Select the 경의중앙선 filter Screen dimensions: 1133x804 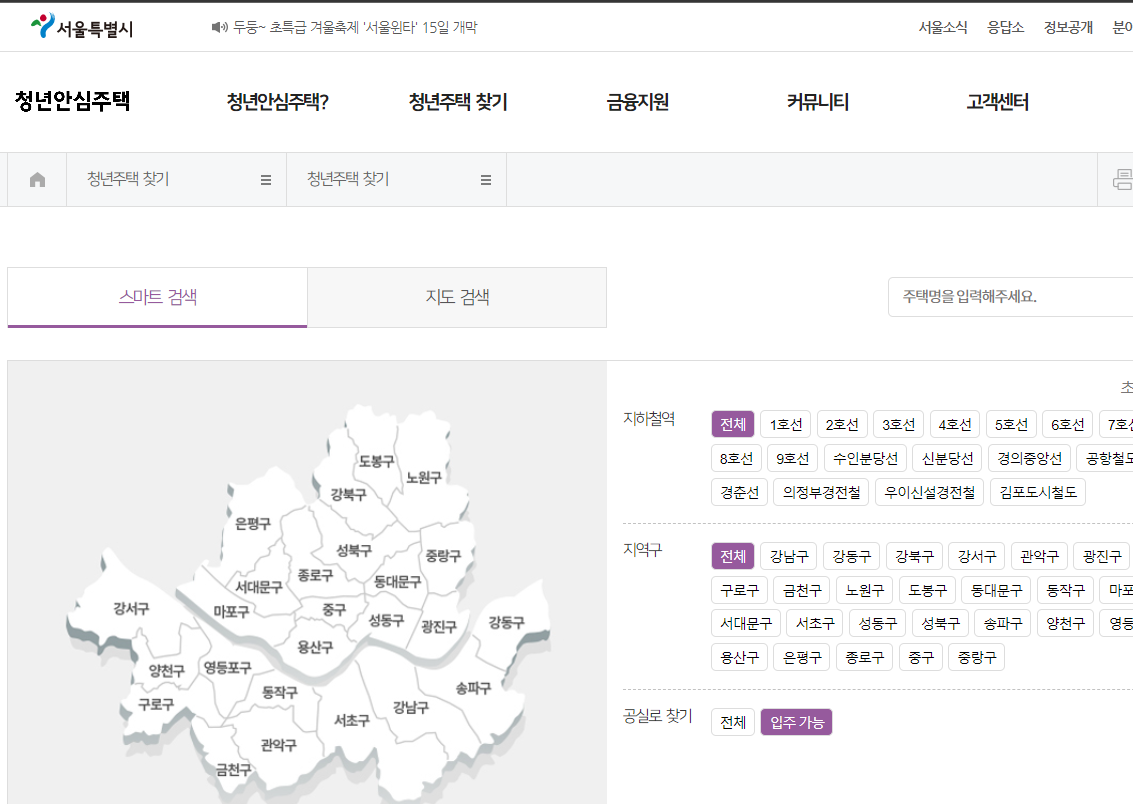1029,458
